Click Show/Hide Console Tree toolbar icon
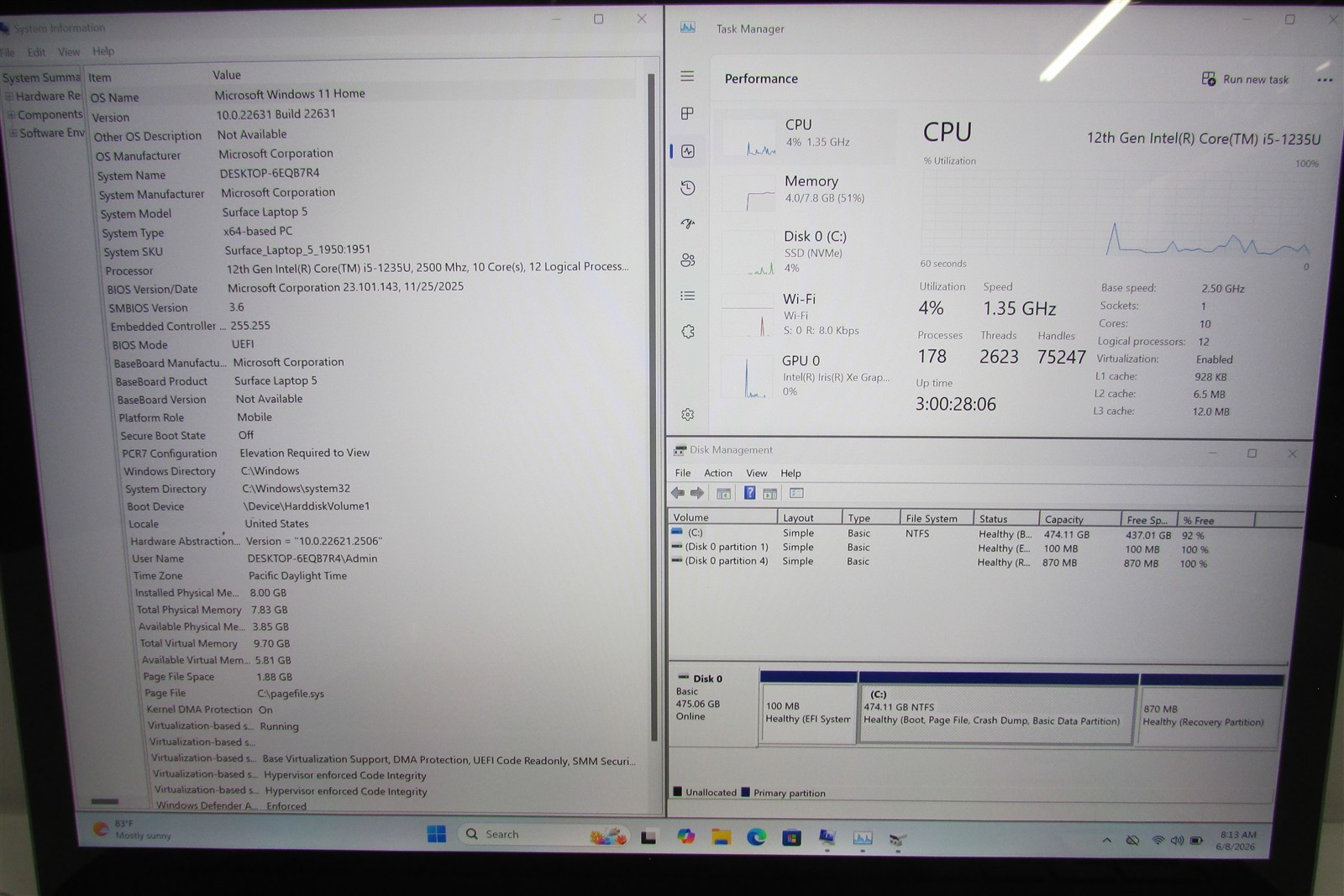The image size is (1344, 896). click(x=723, y=494)
